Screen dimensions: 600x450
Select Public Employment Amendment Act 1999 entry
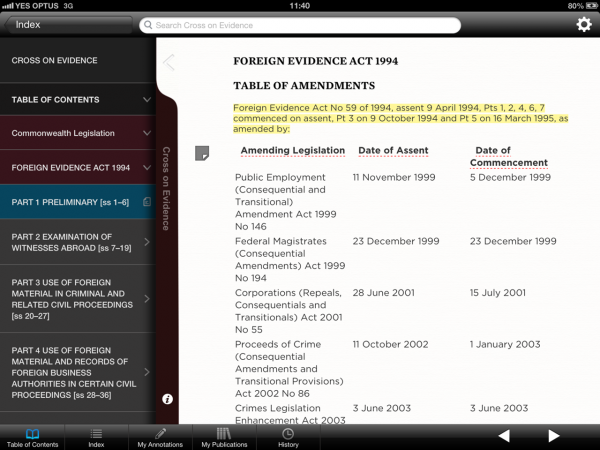tap(285, 202)
